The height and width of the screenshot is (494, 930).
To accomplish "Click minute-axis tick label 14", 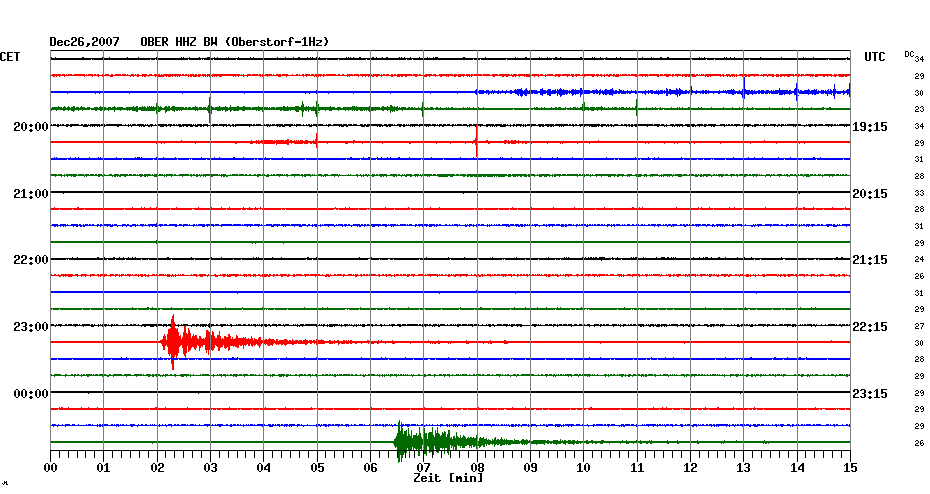I will tap(797, 468).
